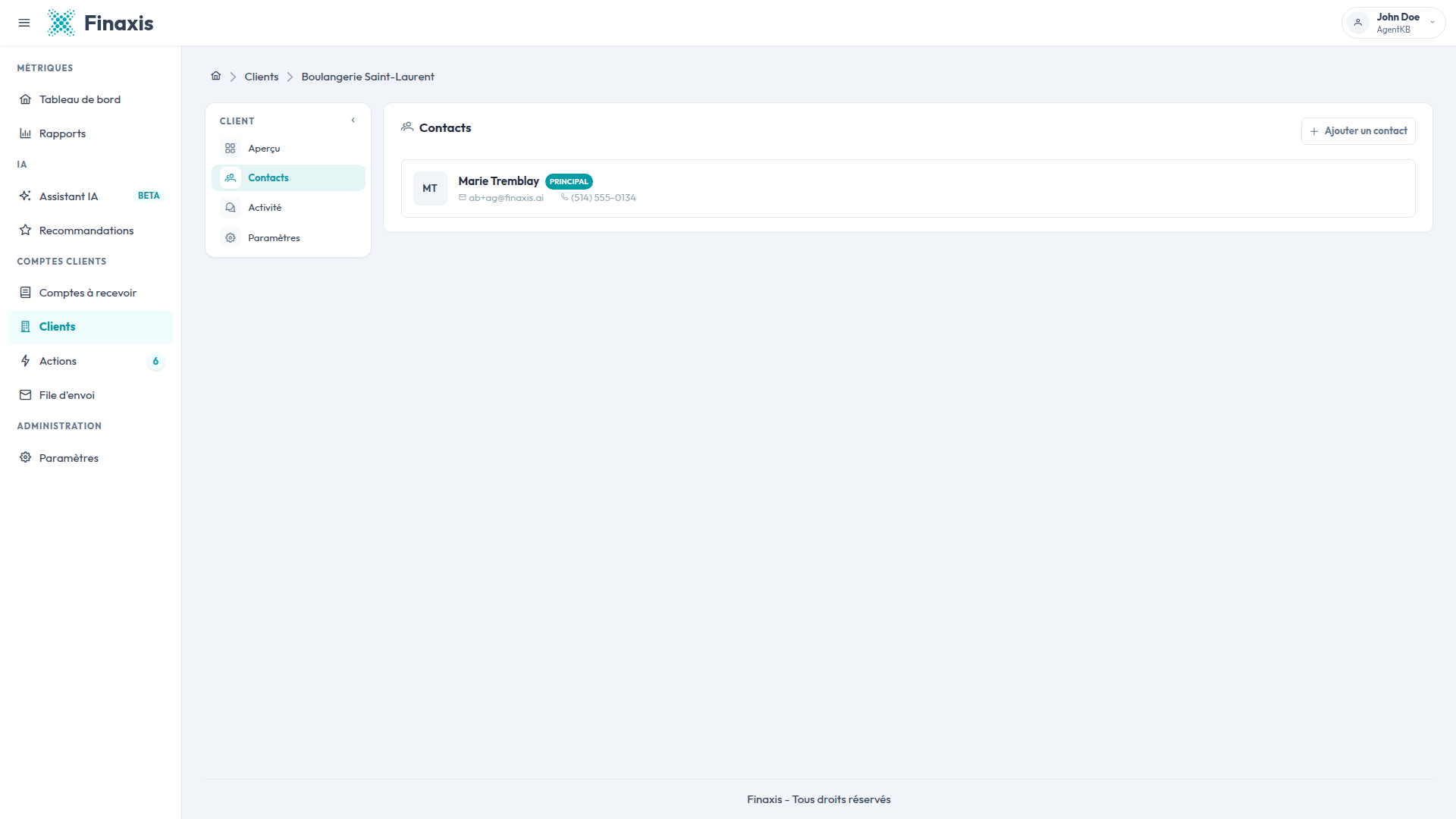
Task: Click the Activité icon in client panel
Action: (x=231, y=207)
